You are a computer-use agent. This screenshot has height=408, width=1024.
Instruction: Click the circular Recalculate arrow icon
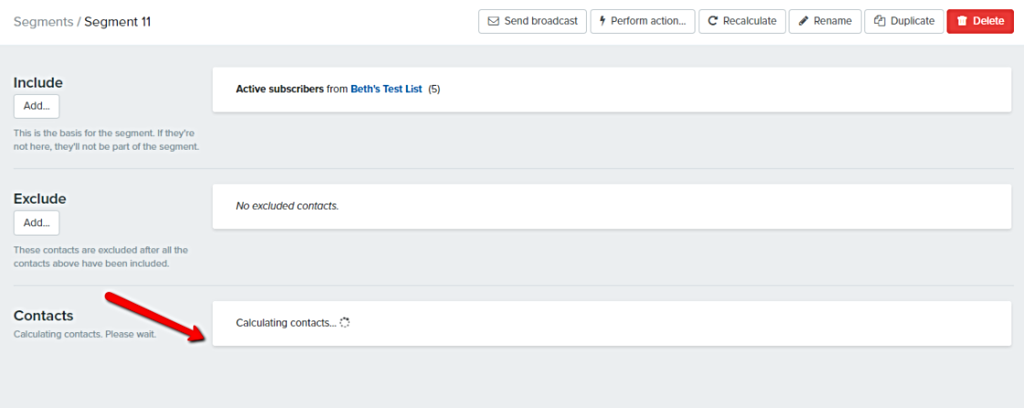tap(712, 21)
